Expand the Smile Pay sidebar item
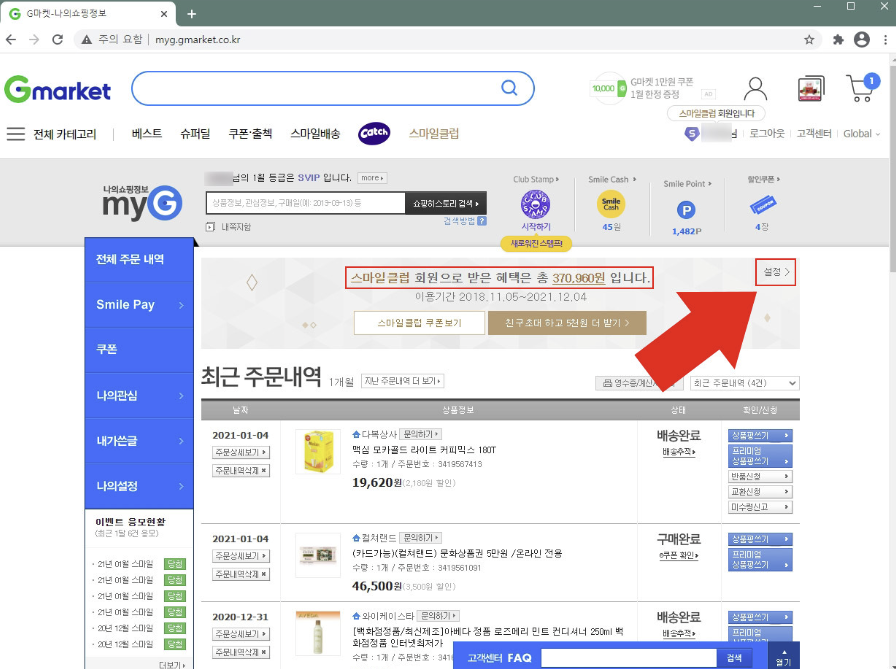 coord(139,305)
